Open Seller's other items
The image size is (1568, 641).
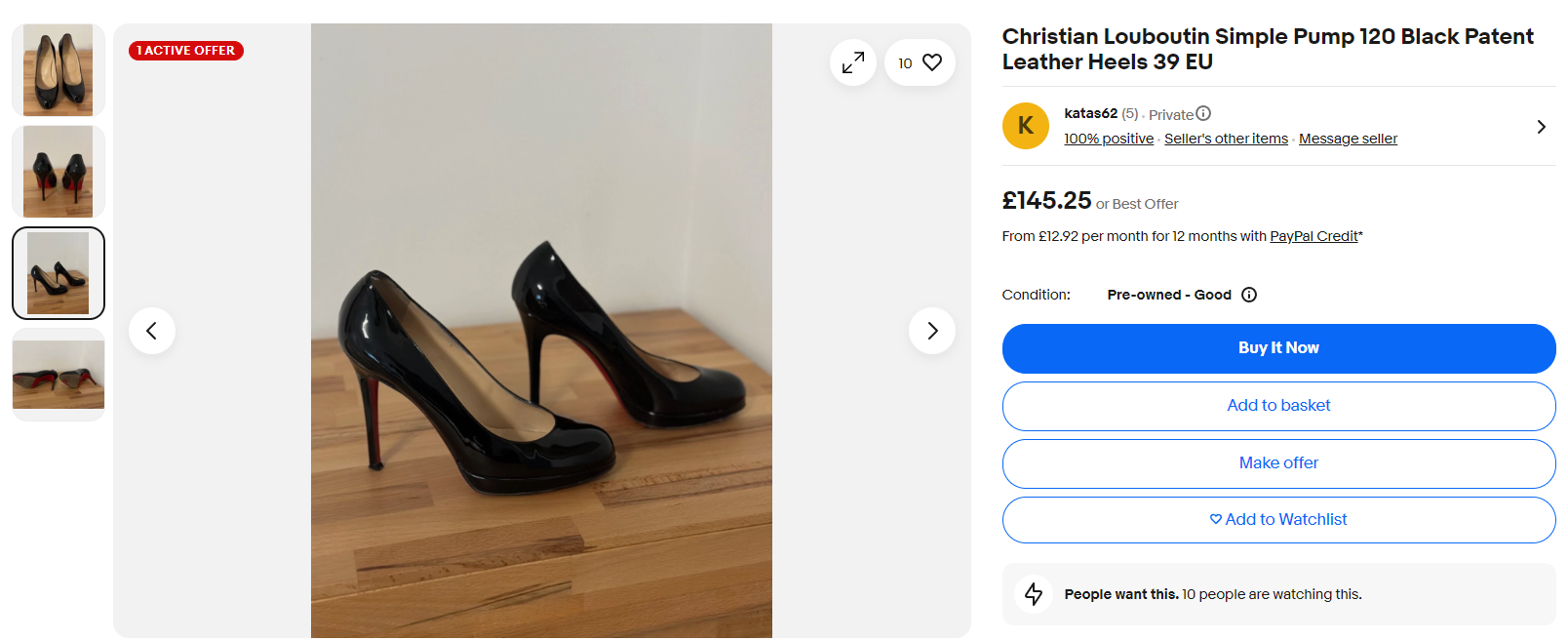[x=1226, y=139]
